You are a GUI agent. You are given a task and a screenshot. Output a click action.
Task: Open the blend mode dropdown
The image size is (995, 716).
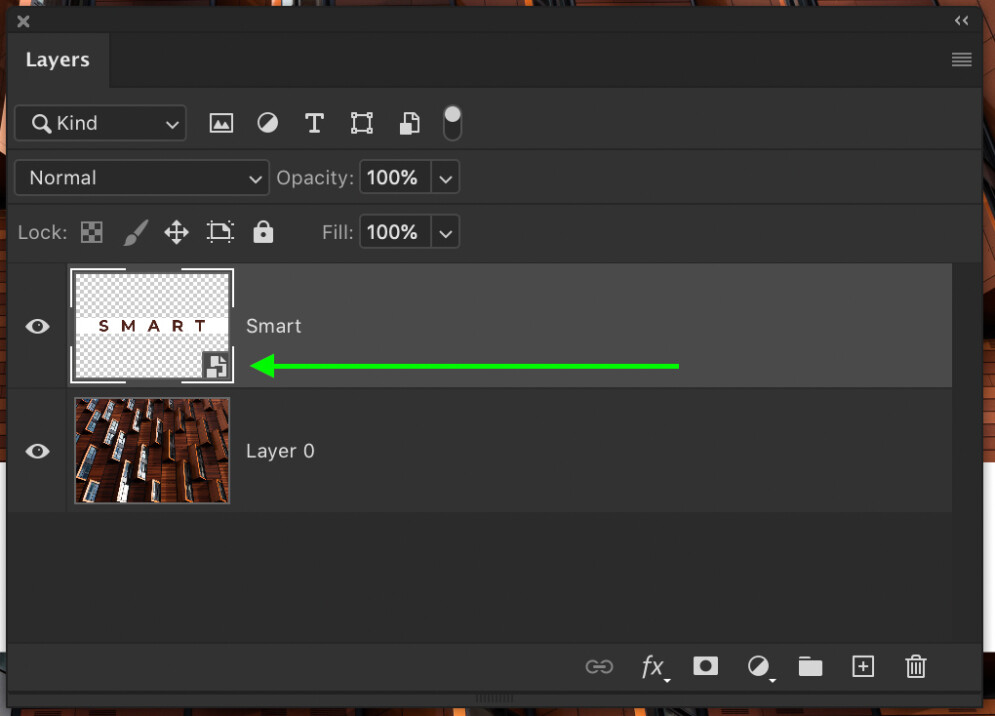pyautogui.click(x=140, y=177)
